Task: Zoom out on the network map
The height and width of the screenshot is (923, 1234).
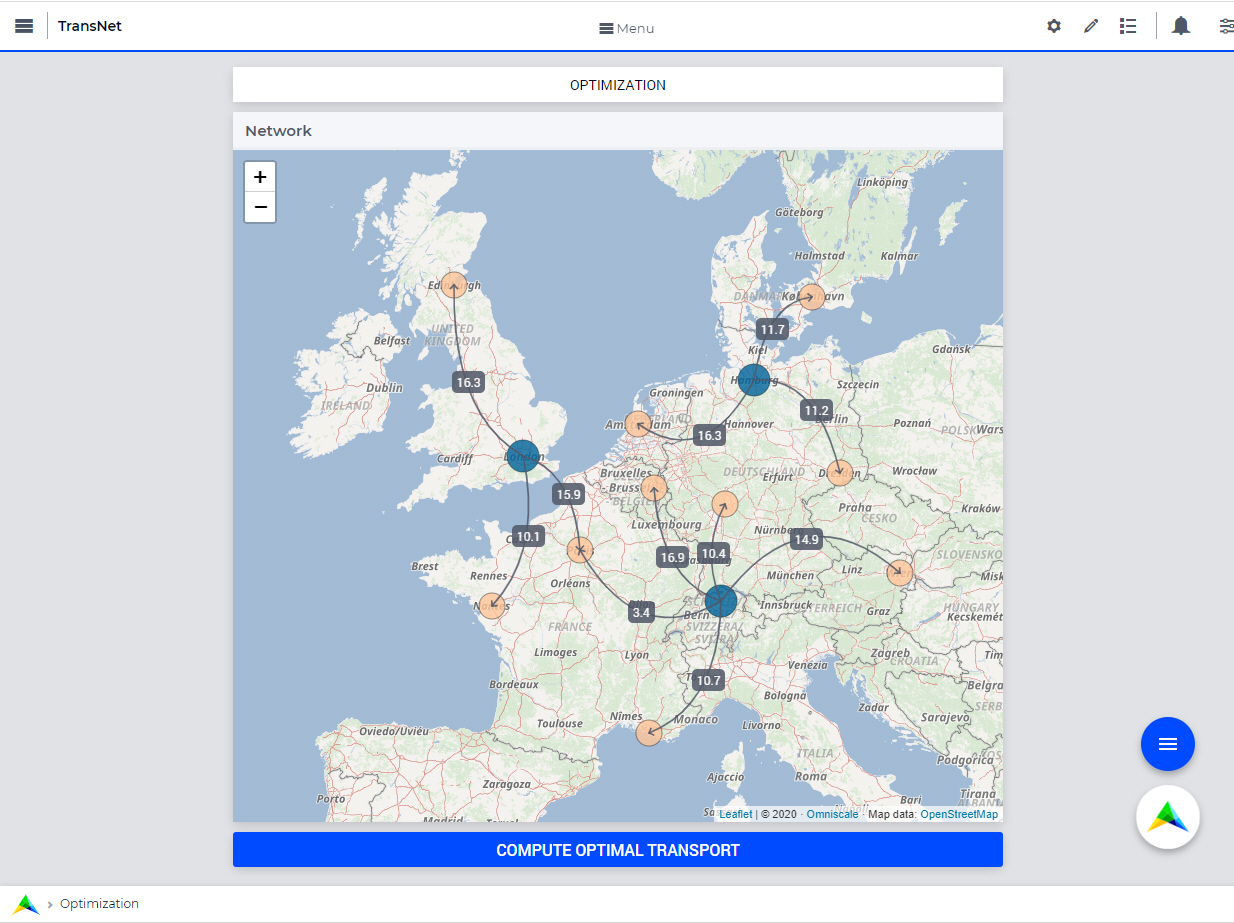Action: 260,207
